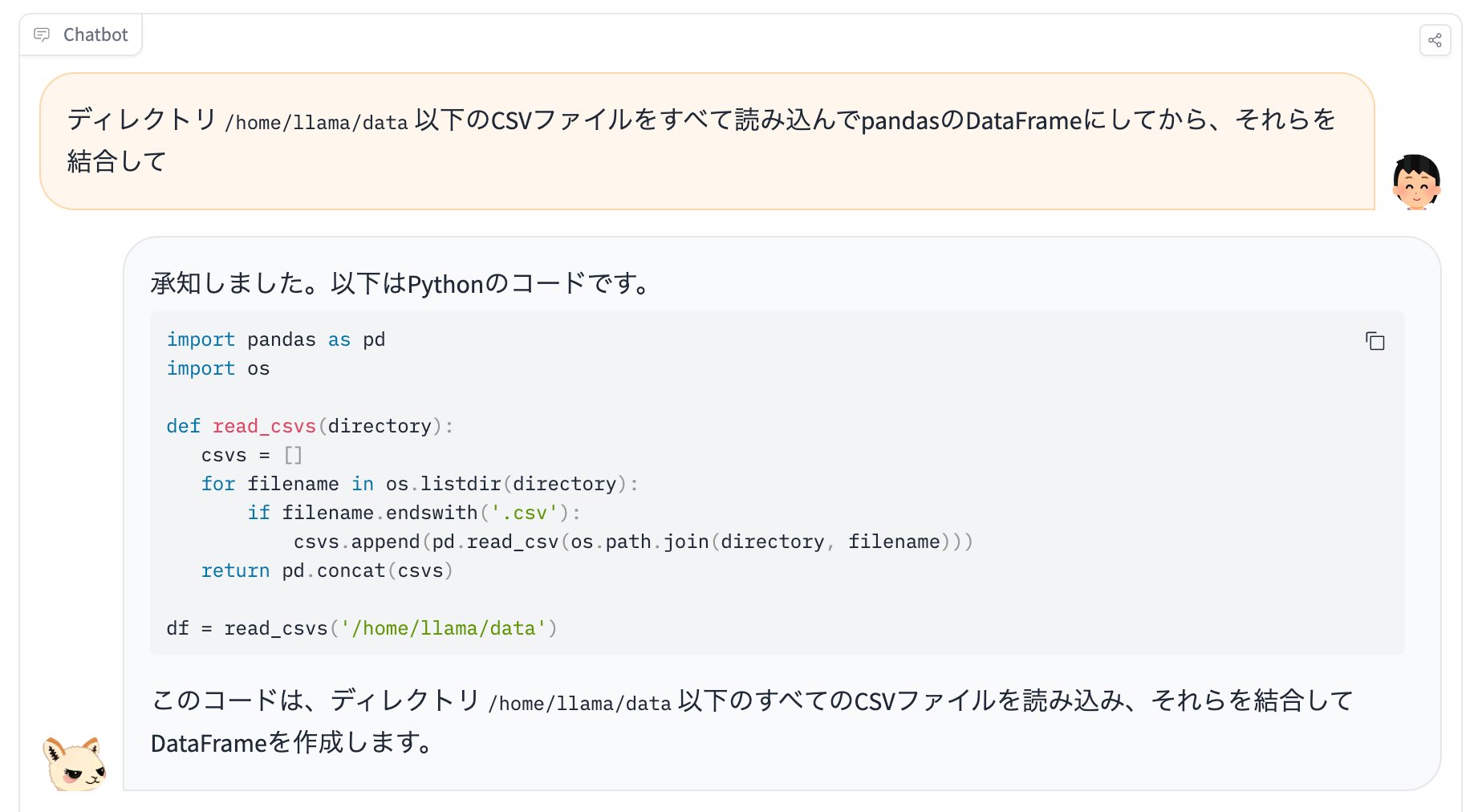Click the "import pandas as pd" code line
1478x812 pixels.
[275, 339]
